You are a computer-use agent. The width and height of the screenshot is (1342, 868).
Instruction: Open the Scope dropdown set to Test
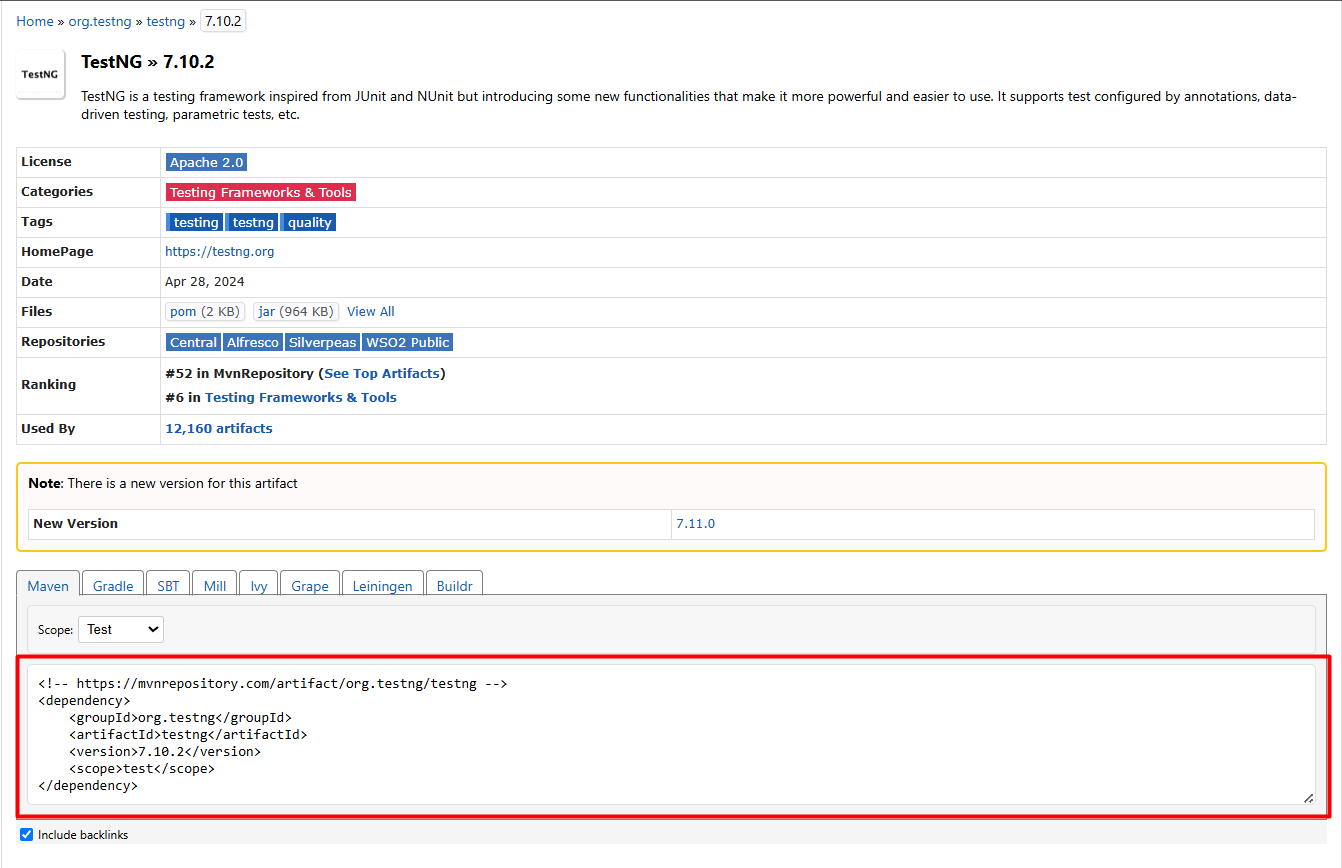coord(121,629)
